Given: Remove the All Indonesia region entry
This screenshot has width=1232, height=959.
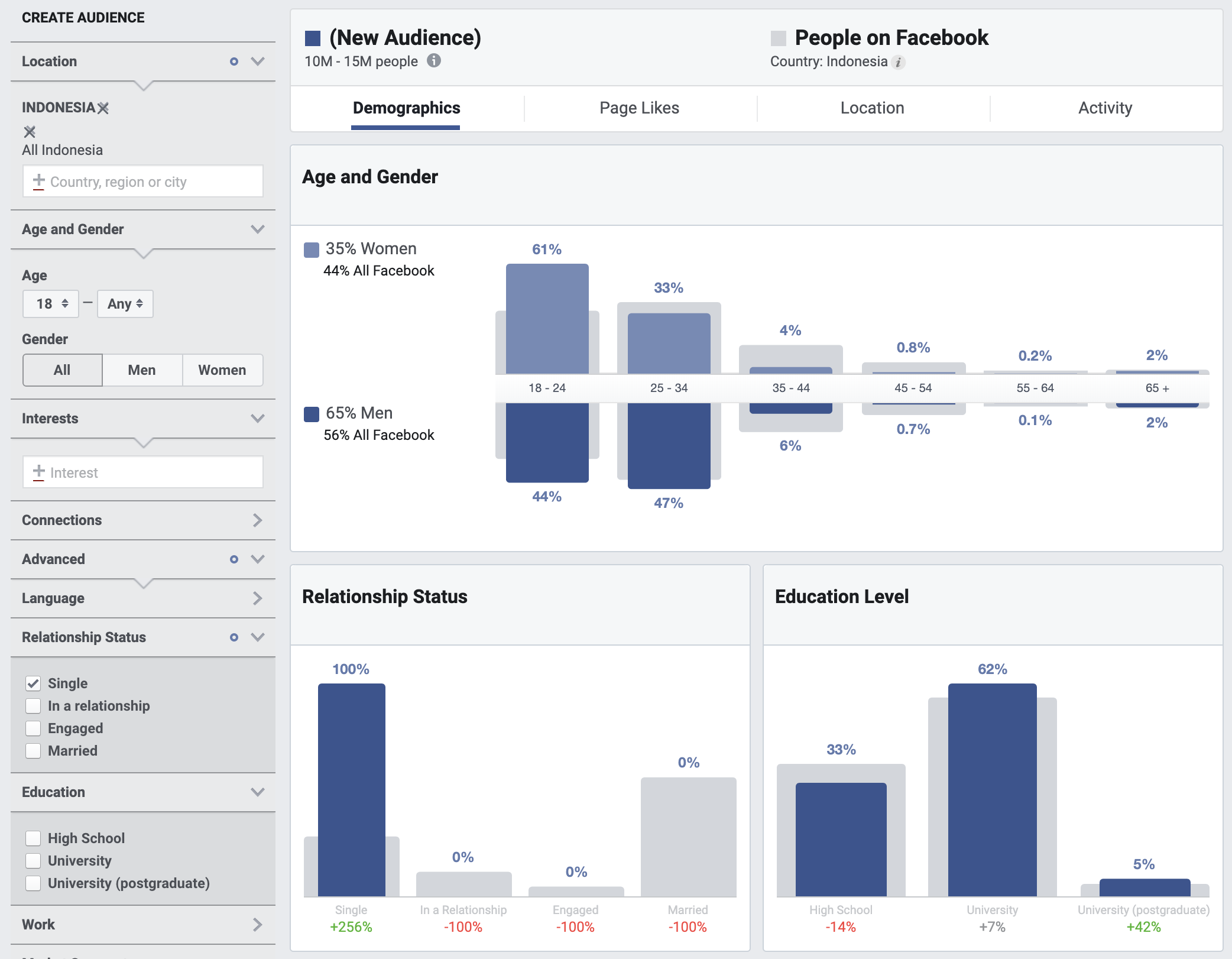Looking at the screenshot, I should pyautogui.click(x=30, y=131).
